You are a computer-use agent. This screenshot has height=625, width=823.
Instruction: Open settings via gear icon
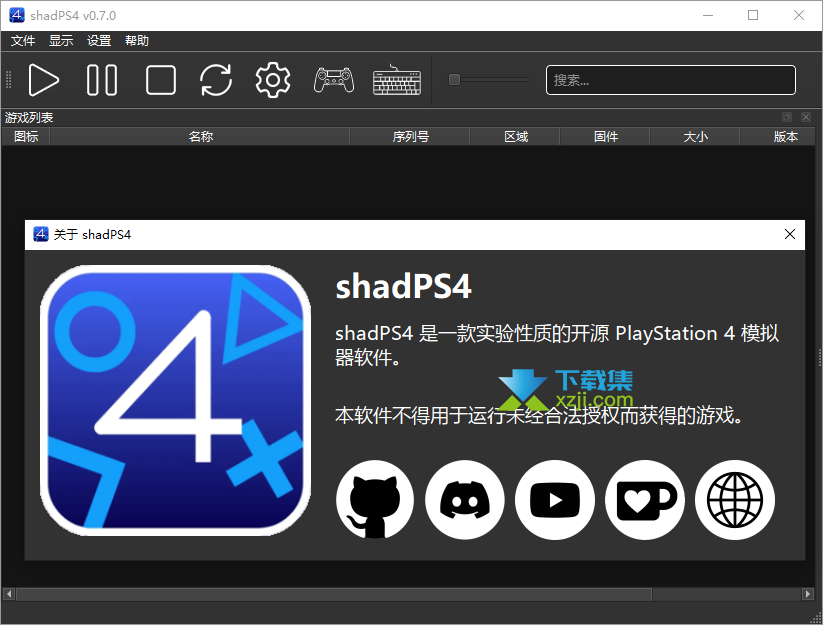(x=273, y=80)
